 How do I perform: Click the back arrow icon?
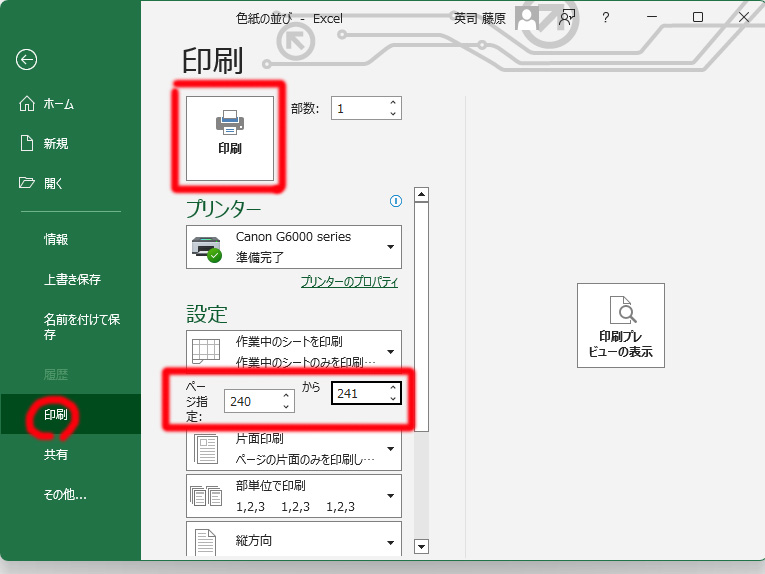(x=27, y=60)
